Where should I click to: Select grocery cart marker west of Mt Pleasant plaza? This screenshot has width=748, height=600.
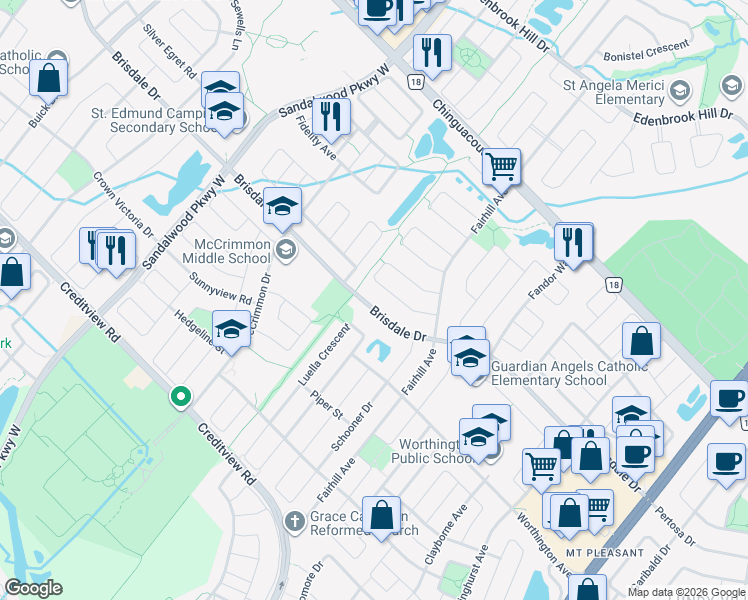tap(541, 467)
